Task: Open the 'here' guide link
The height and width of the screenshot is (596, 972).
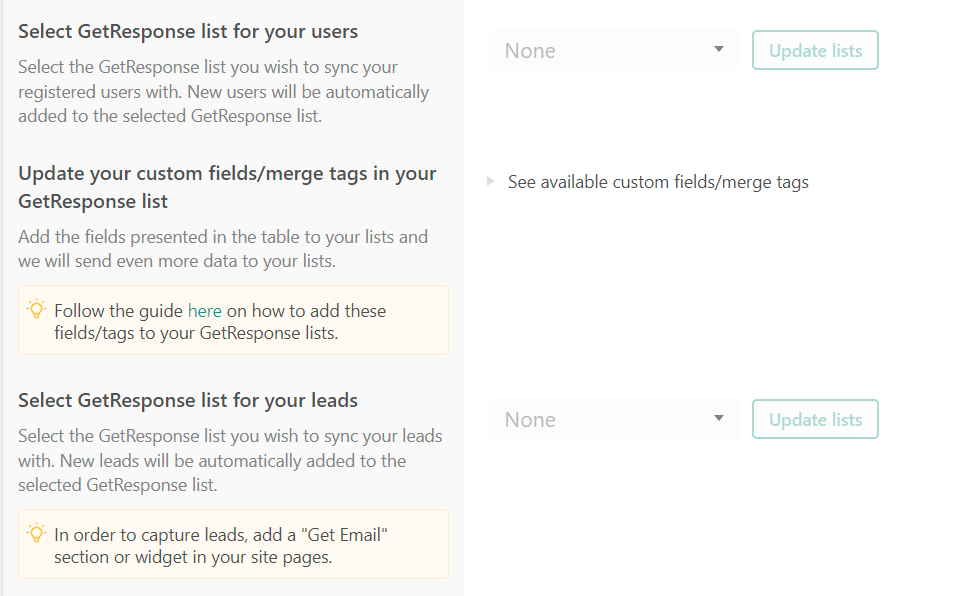Action: pos(205,311)
